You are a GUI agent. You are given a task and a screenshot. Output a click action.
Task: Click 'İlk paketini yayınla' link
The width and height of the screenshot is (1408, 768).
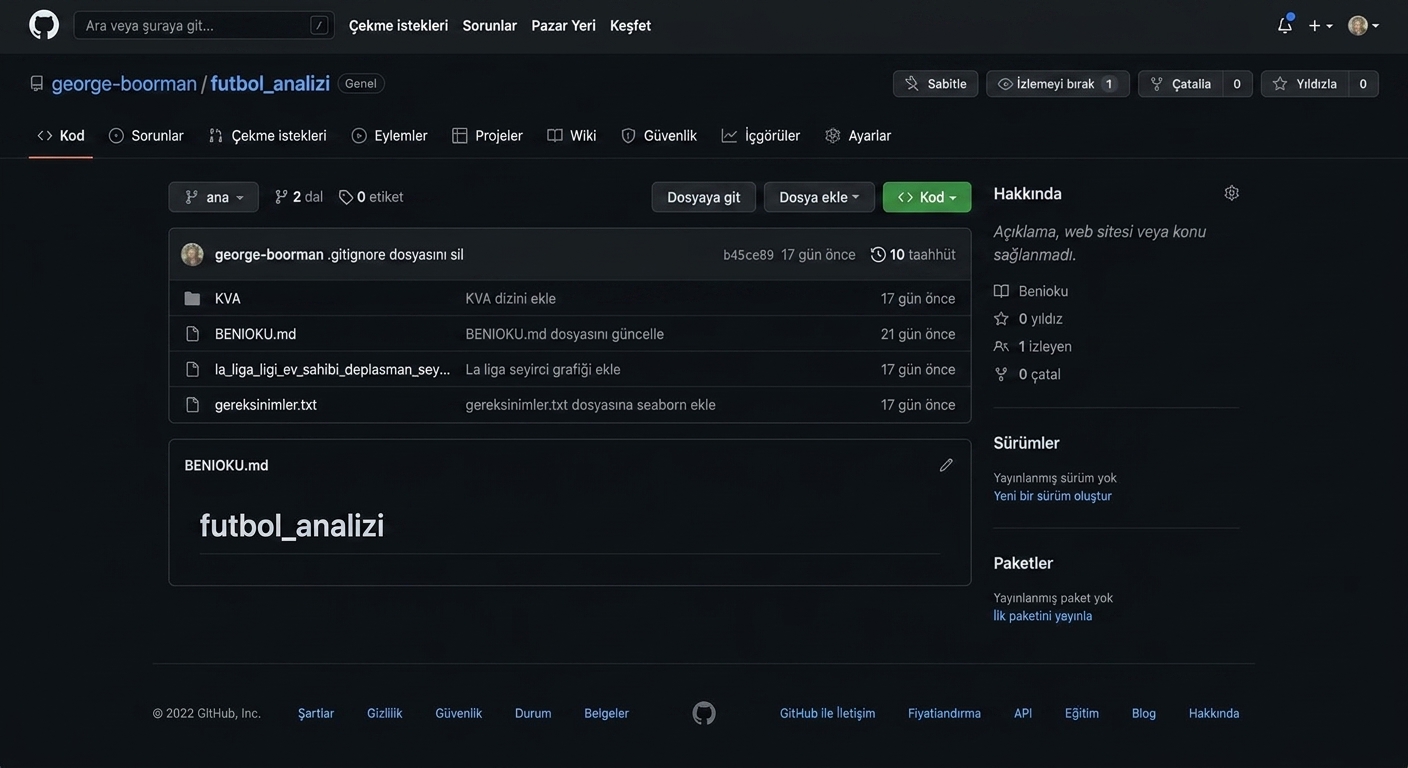(x=1043, y=616)
